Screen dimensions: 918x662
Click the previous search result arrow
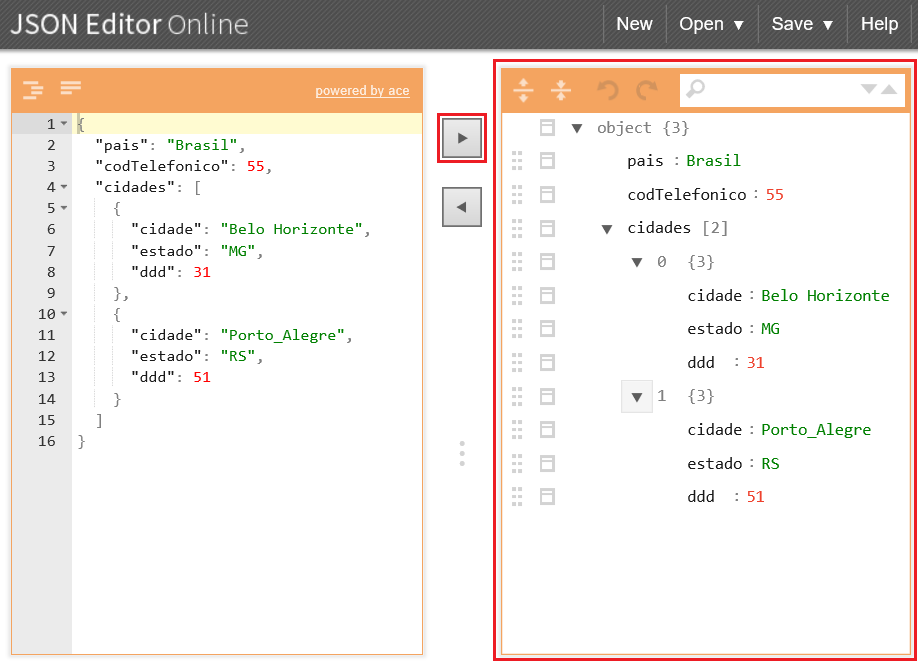click(x=888, y=89)
